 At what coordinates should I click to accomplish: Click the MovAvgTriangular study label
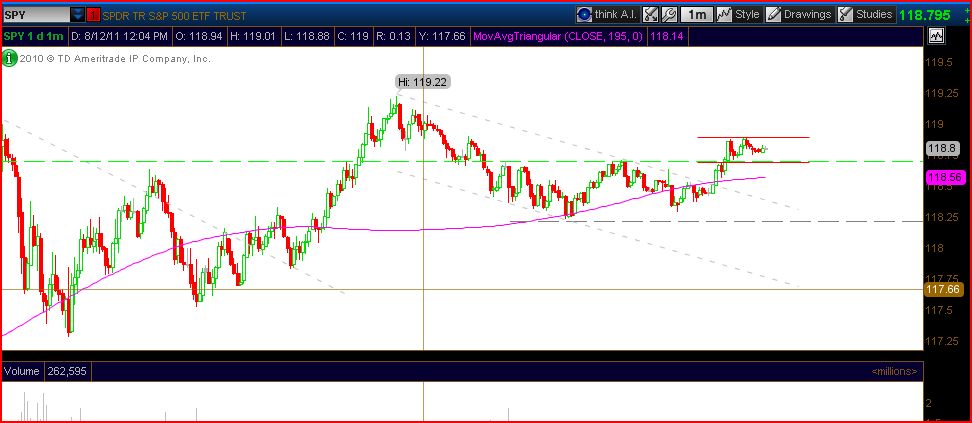(x=558, y=37)
